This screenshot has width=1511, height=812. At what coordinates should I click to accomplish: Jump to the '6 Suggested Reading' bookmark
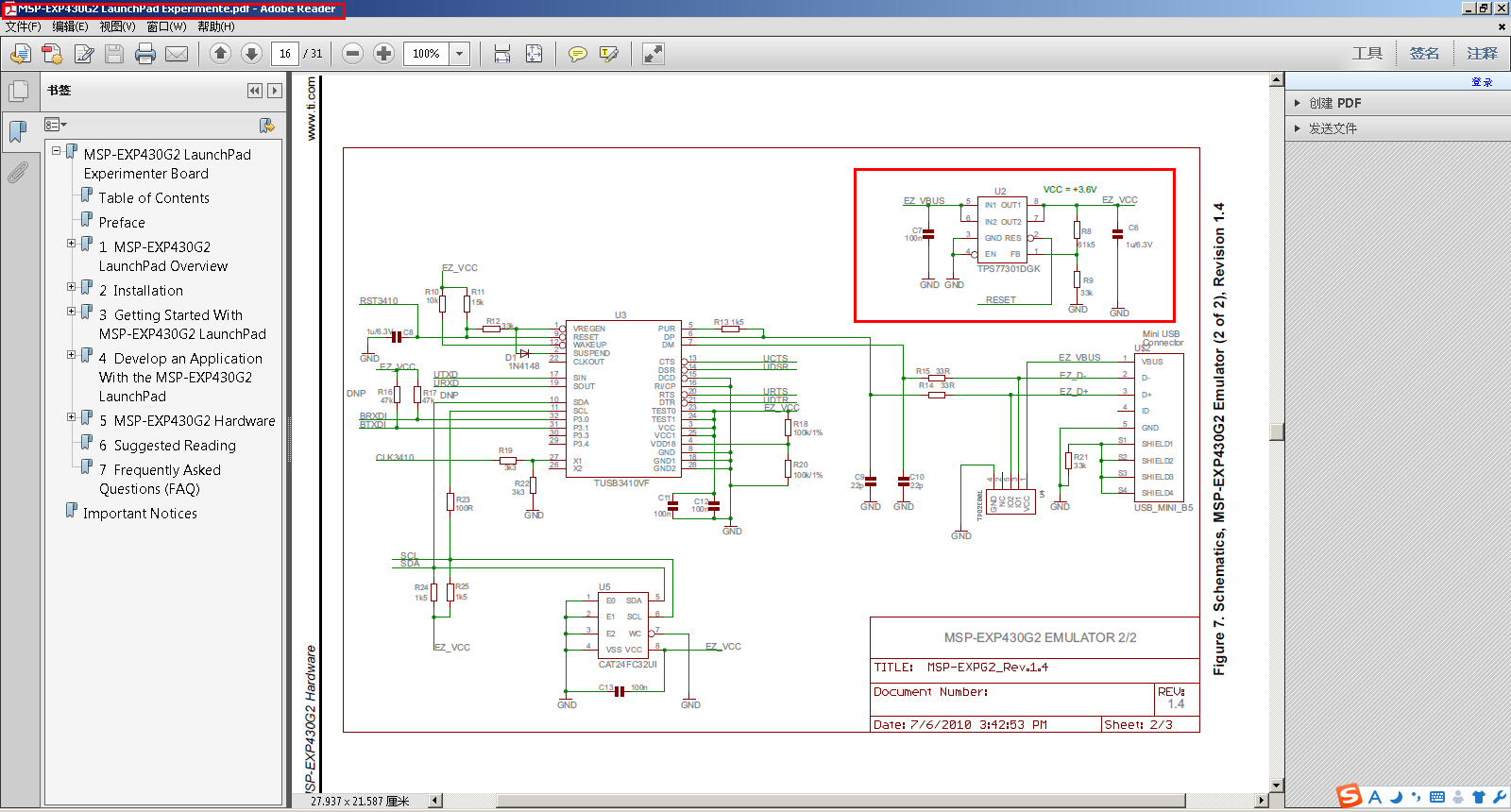168,446
